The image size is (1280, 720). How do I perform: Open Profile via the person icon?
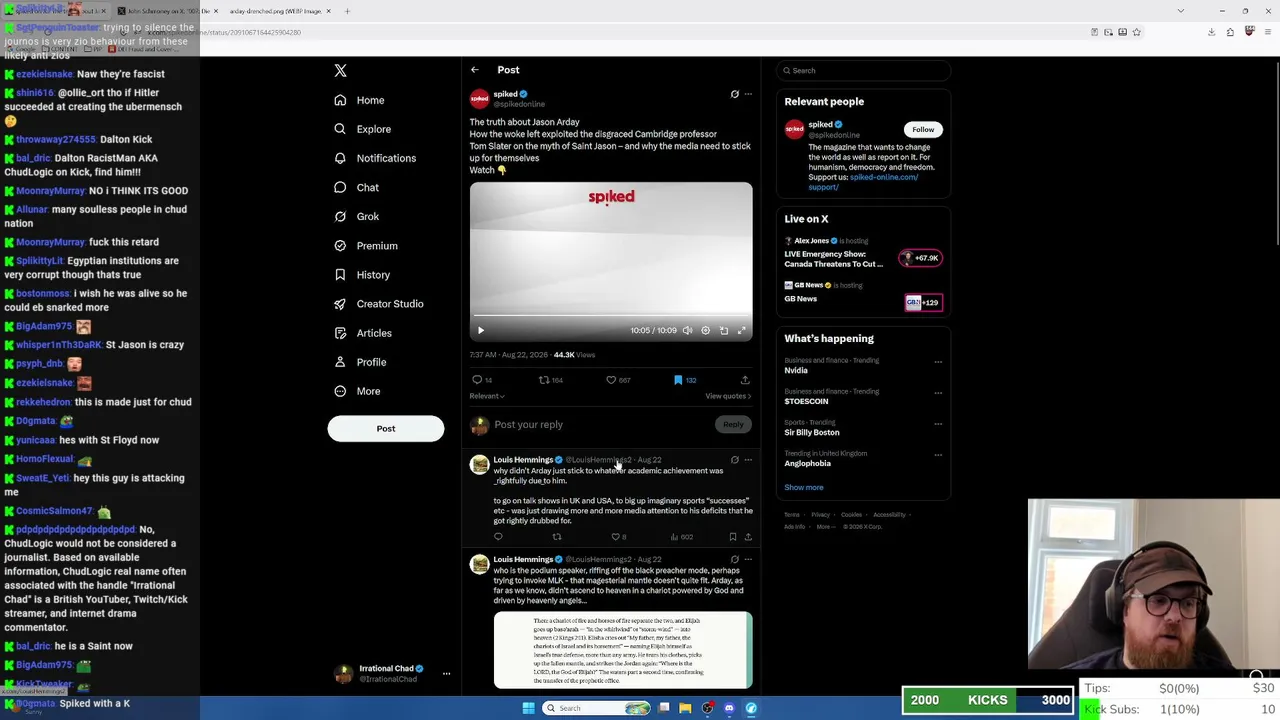click(x=340, y=362)
